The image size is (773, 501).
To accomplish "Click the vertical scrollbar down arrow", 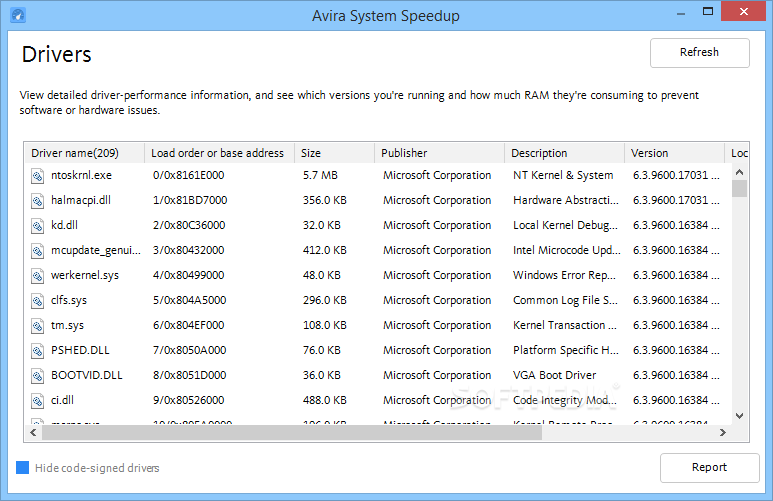I will click(x=739, y=416).
